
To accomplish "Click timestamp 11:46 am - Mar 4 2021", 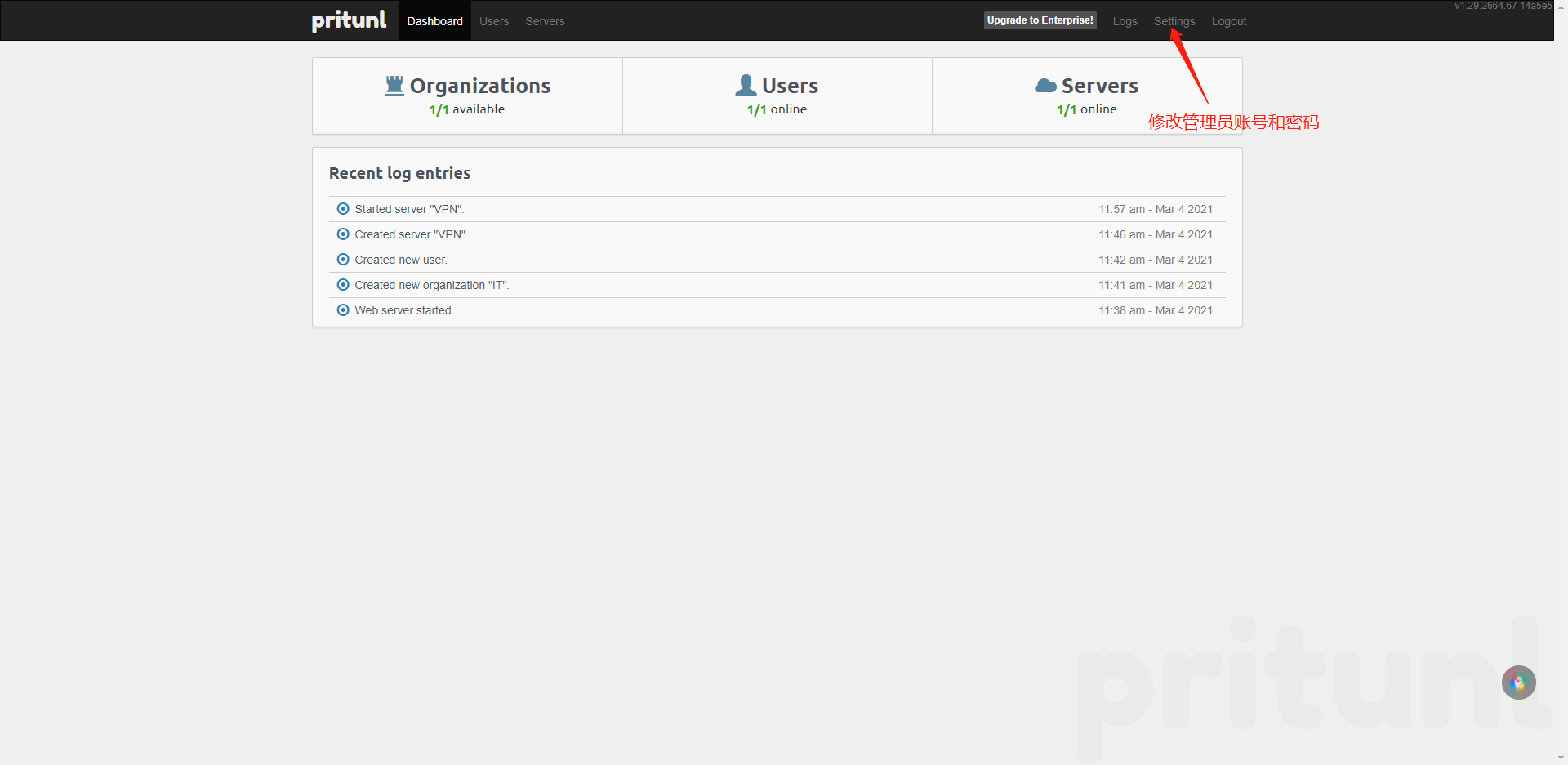I will [x=1156, y=234].
